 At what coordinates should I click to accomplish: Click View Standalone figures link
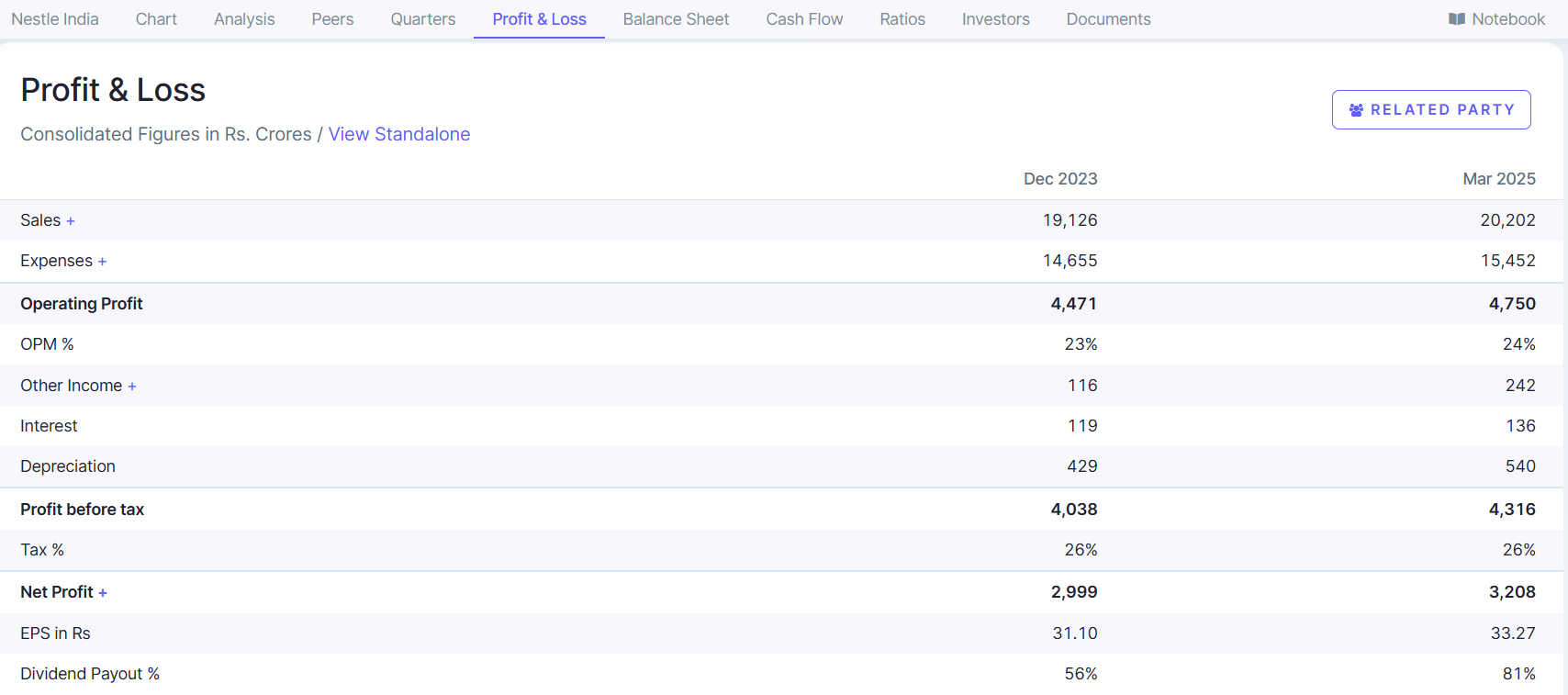tap(399, 134)
